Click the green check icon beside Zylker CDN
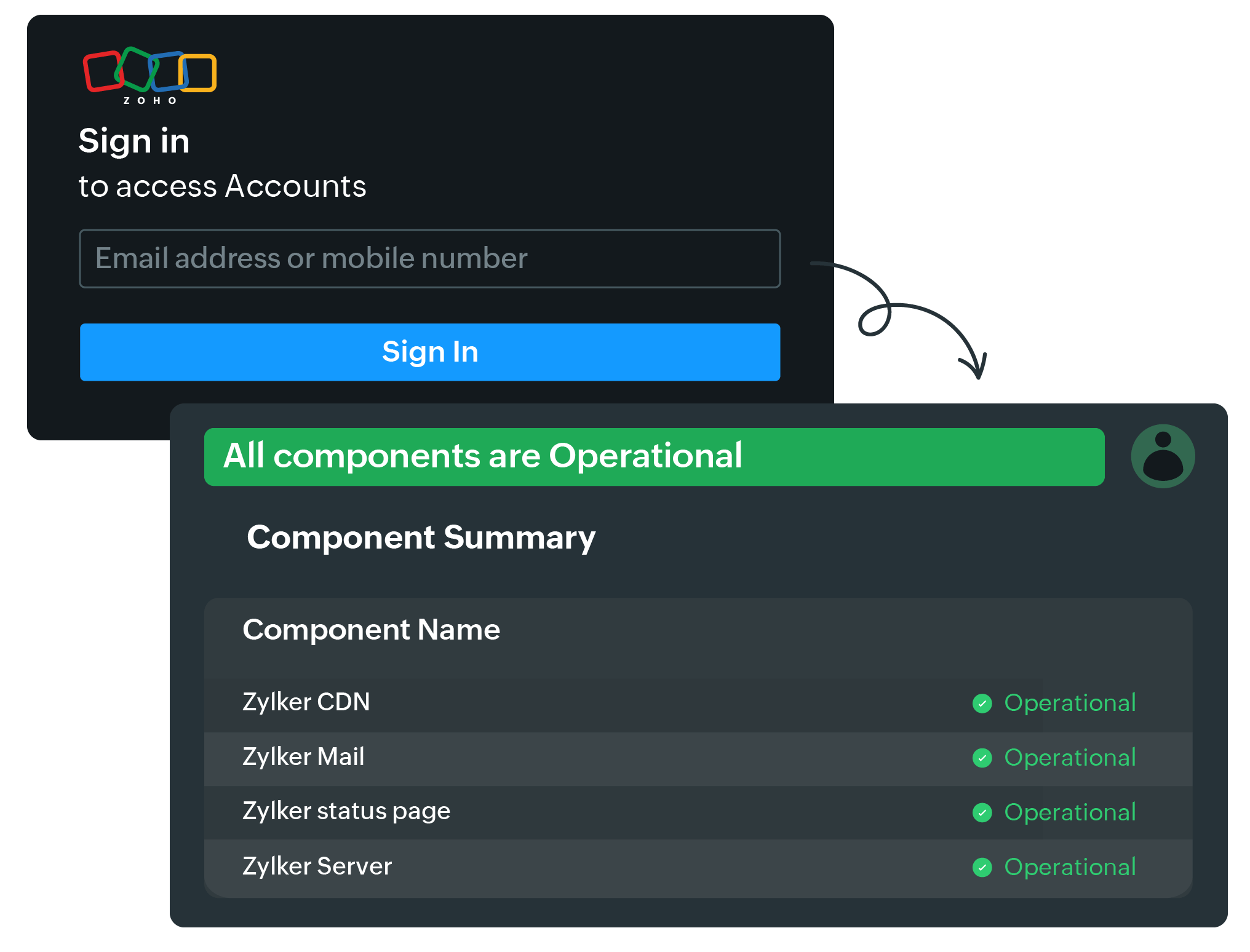 coord(982,703)
